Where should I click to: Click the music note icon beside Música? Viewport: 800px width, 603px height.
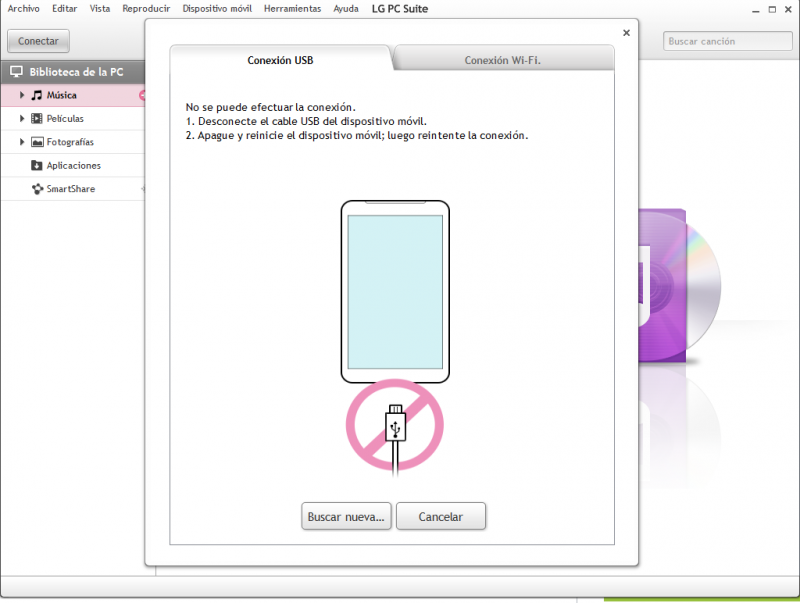[x=37, y=95]
